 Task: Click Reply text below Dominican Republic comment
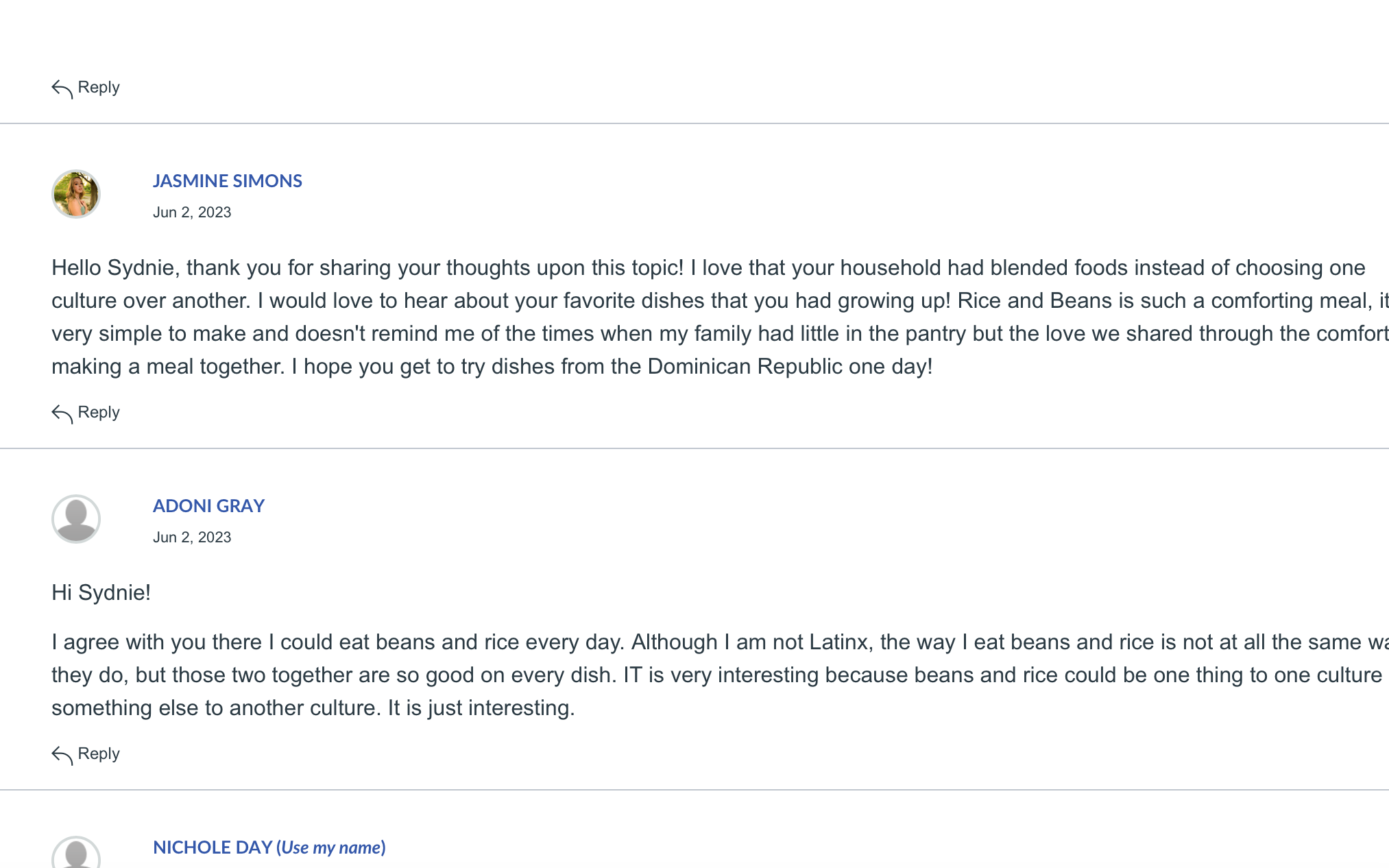coord(99,412)
